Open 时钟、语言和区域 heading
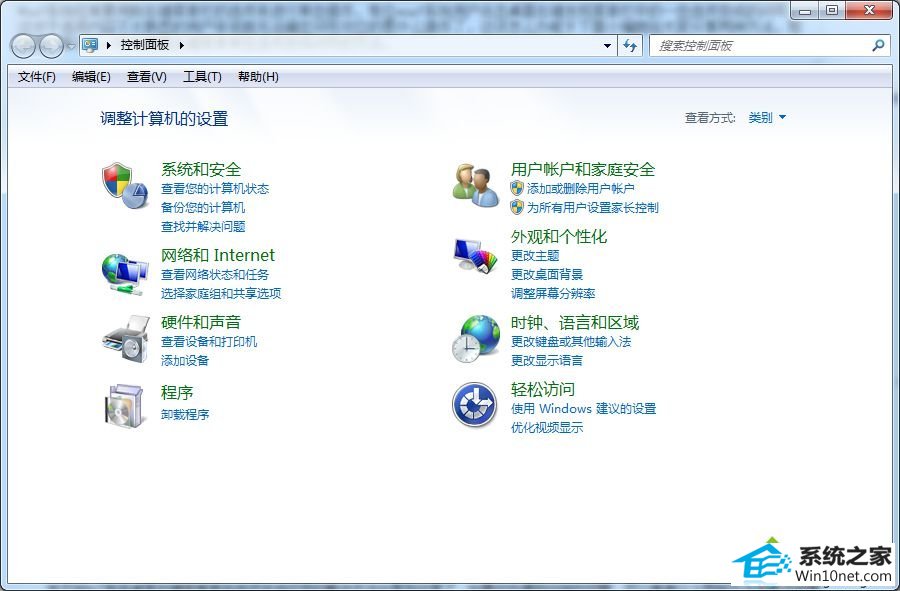The width and height of the screenshot is (900, 591). (x=575, y=322)
